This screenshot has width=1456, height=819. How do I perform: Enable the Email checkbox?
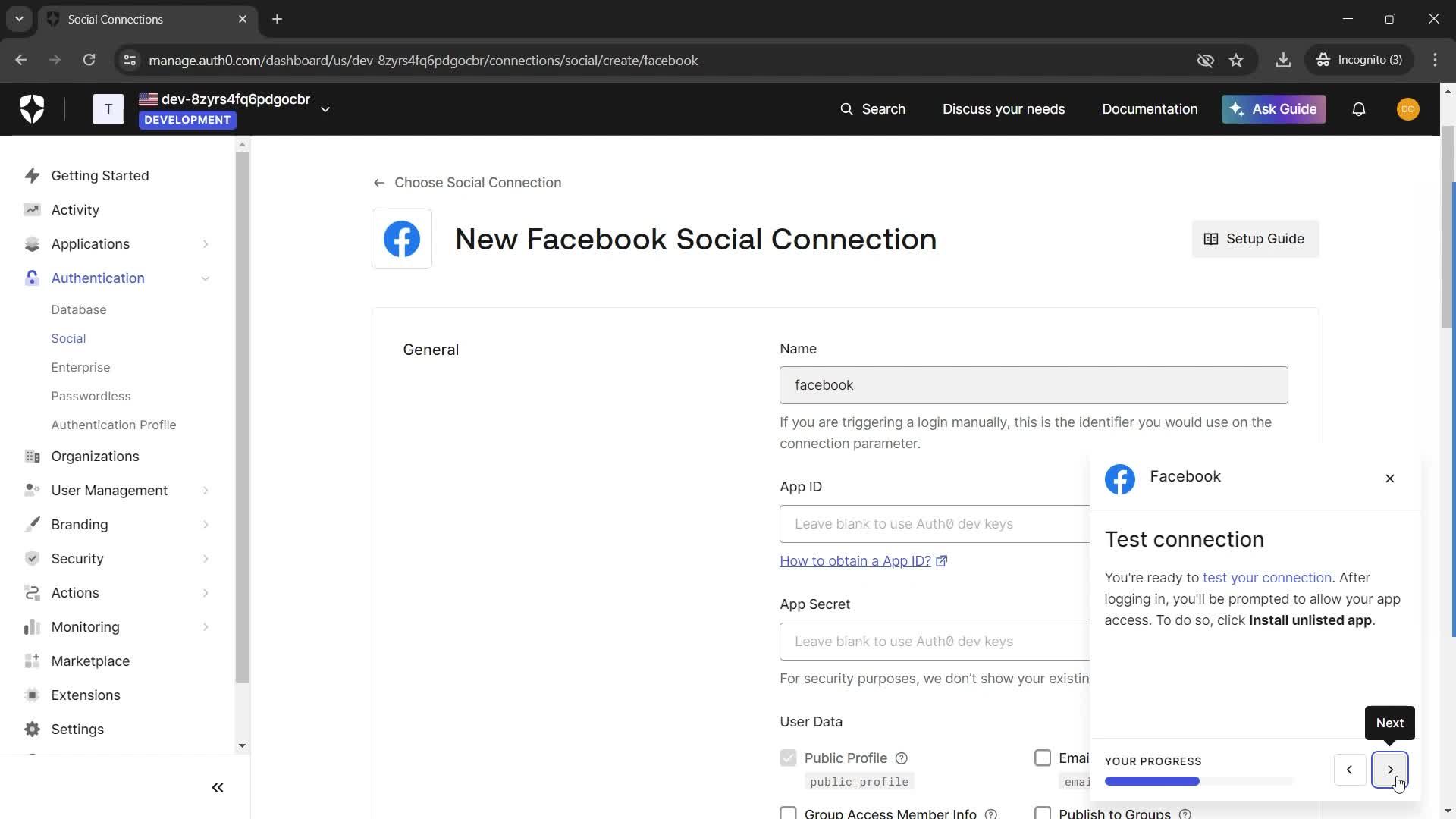coord(1043,758)
